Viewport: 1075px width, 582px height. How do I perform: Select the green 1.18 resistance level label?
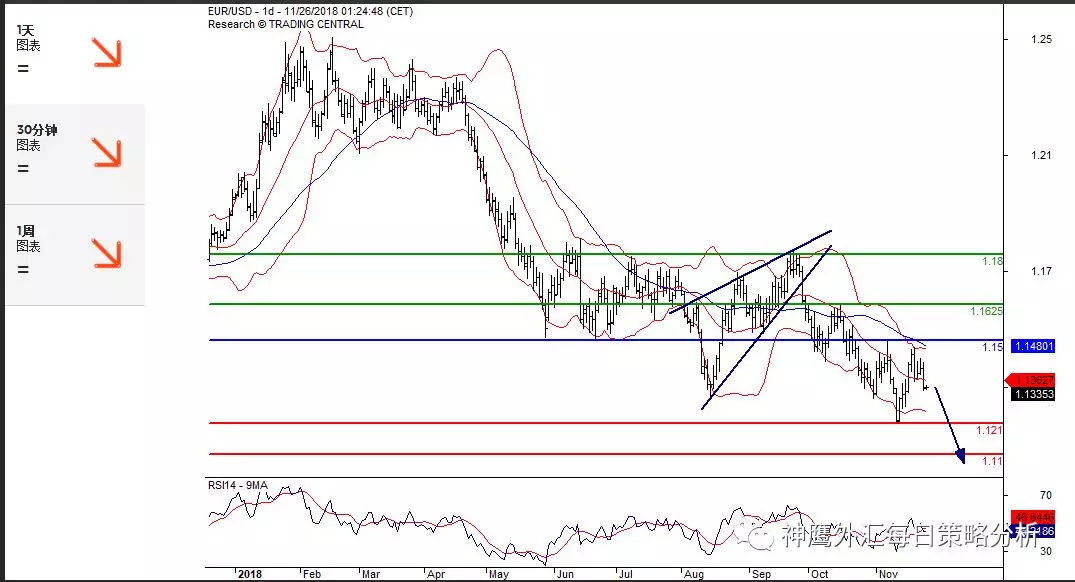click(991, 261)
